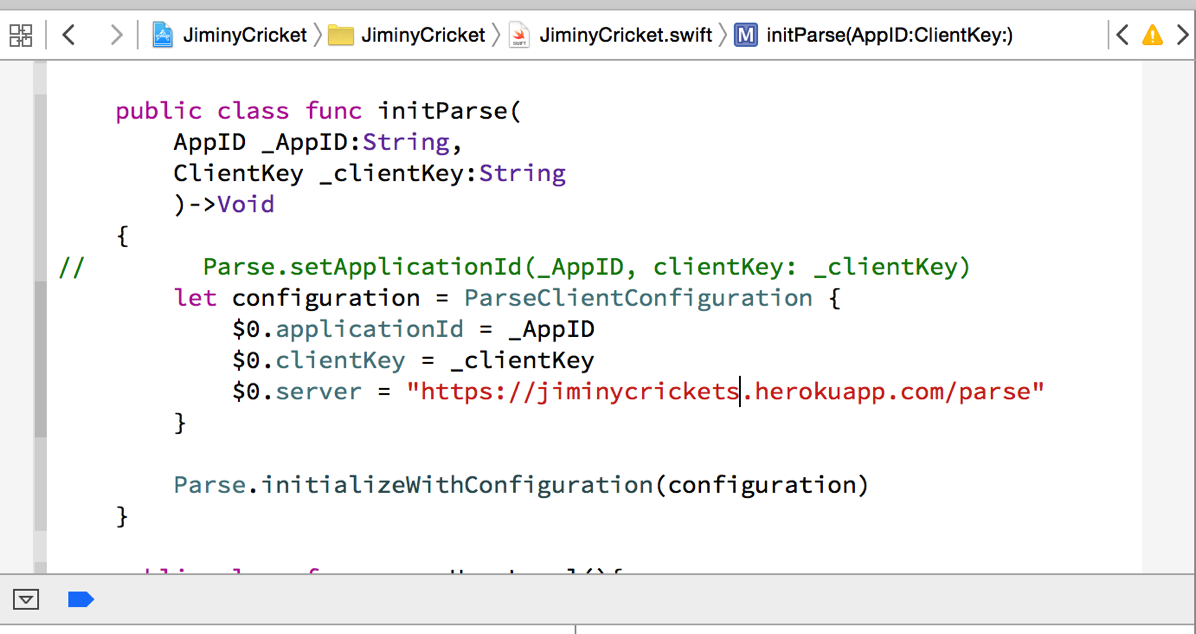Click the ')->Void' return type line
This screenshot has height=634, width=1196.
224,204
